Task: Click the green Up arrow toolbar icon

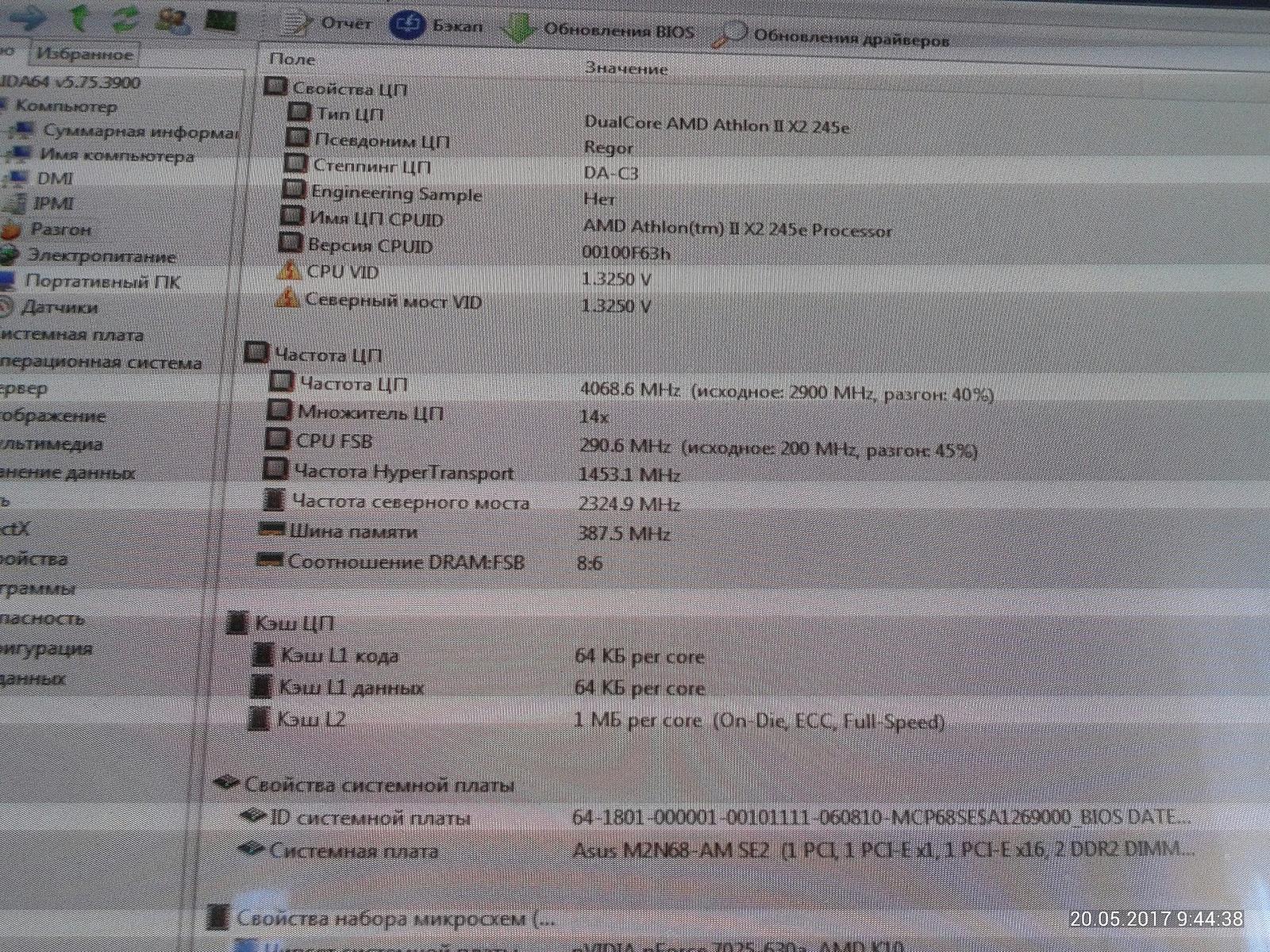Action: click(x=79, y=17)
